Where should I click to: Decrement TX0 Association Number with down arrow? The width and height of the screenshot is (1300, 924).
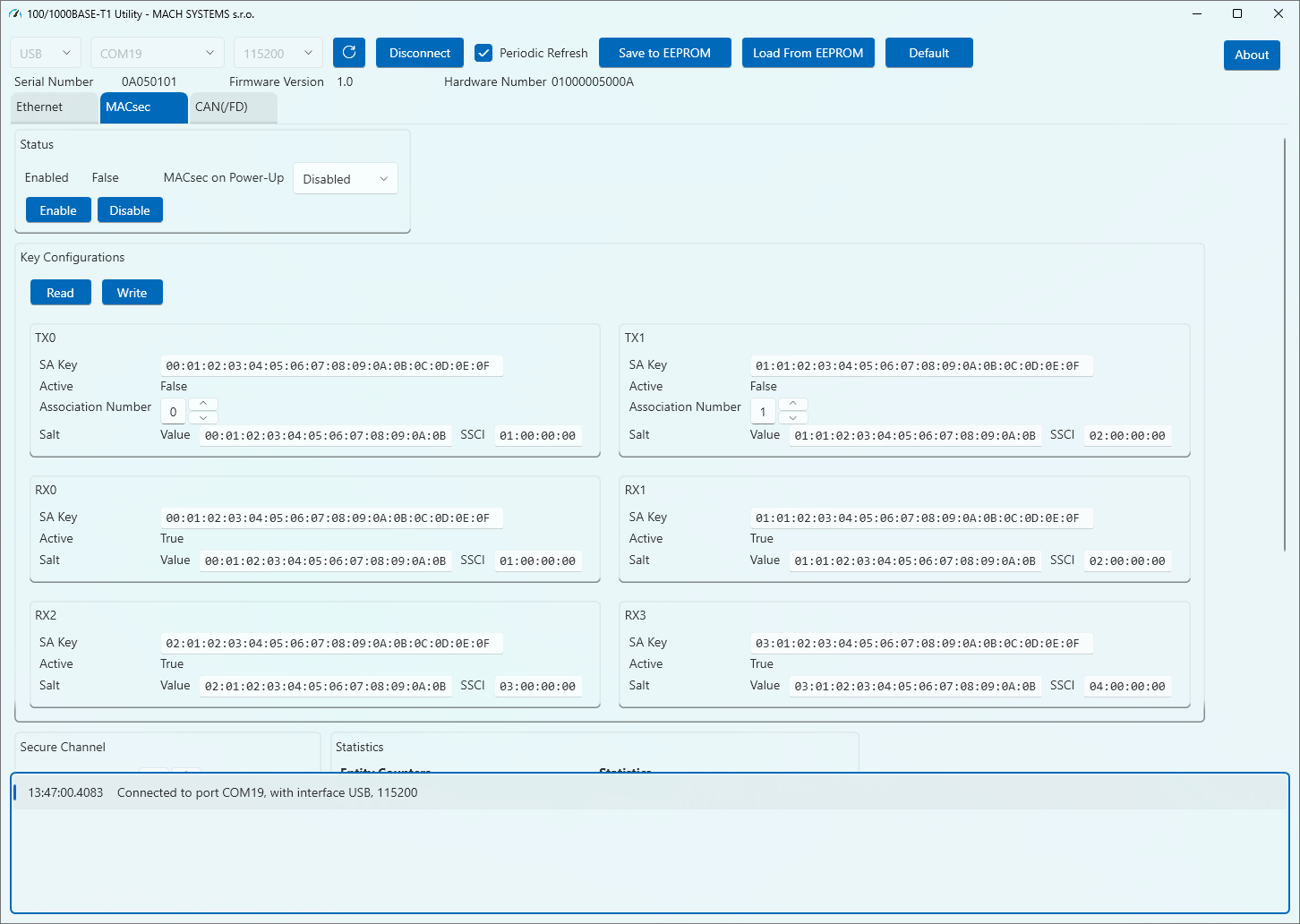click(203, 418)
